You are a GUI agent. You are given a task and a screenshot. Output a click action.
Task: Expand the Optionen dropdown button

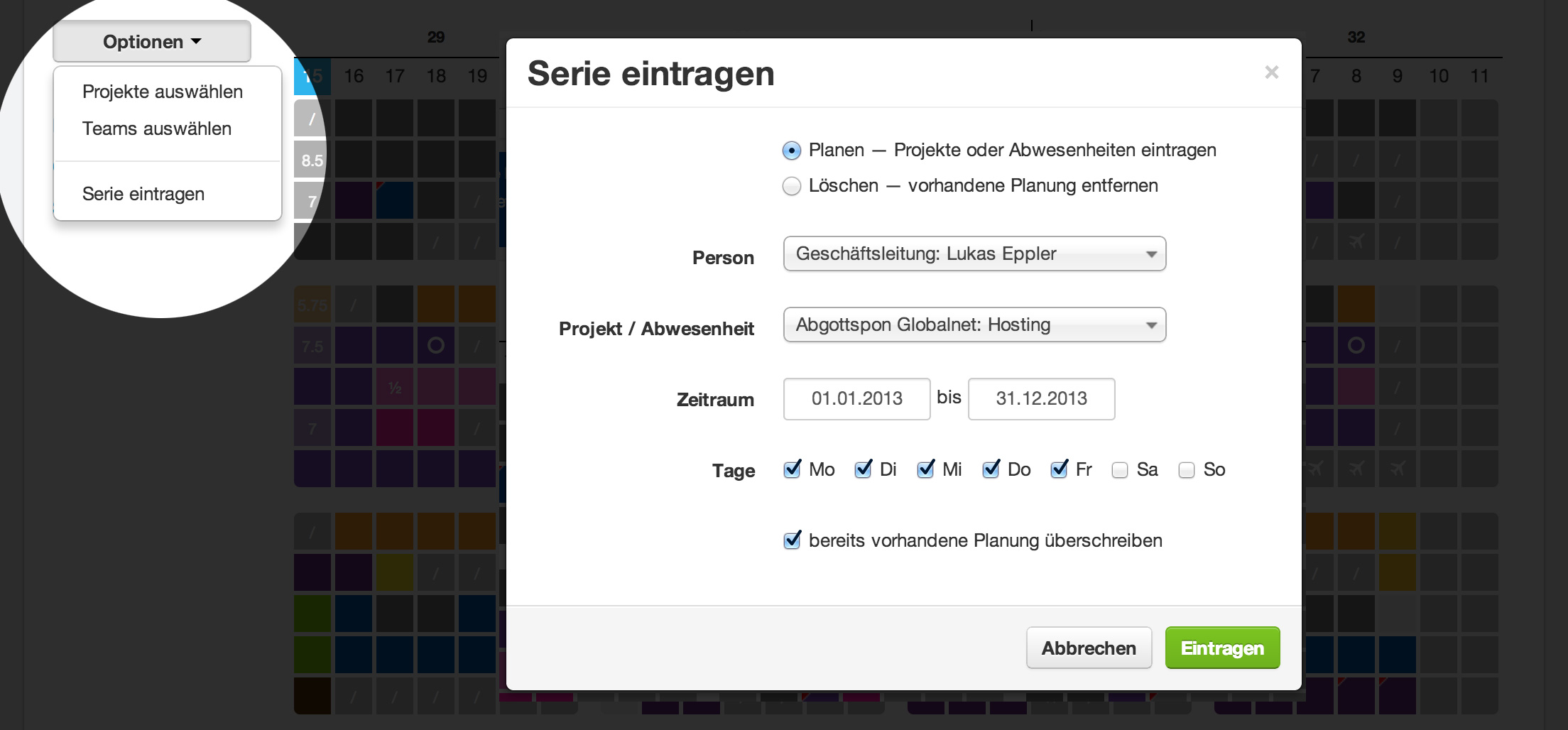tap(151, 42)
